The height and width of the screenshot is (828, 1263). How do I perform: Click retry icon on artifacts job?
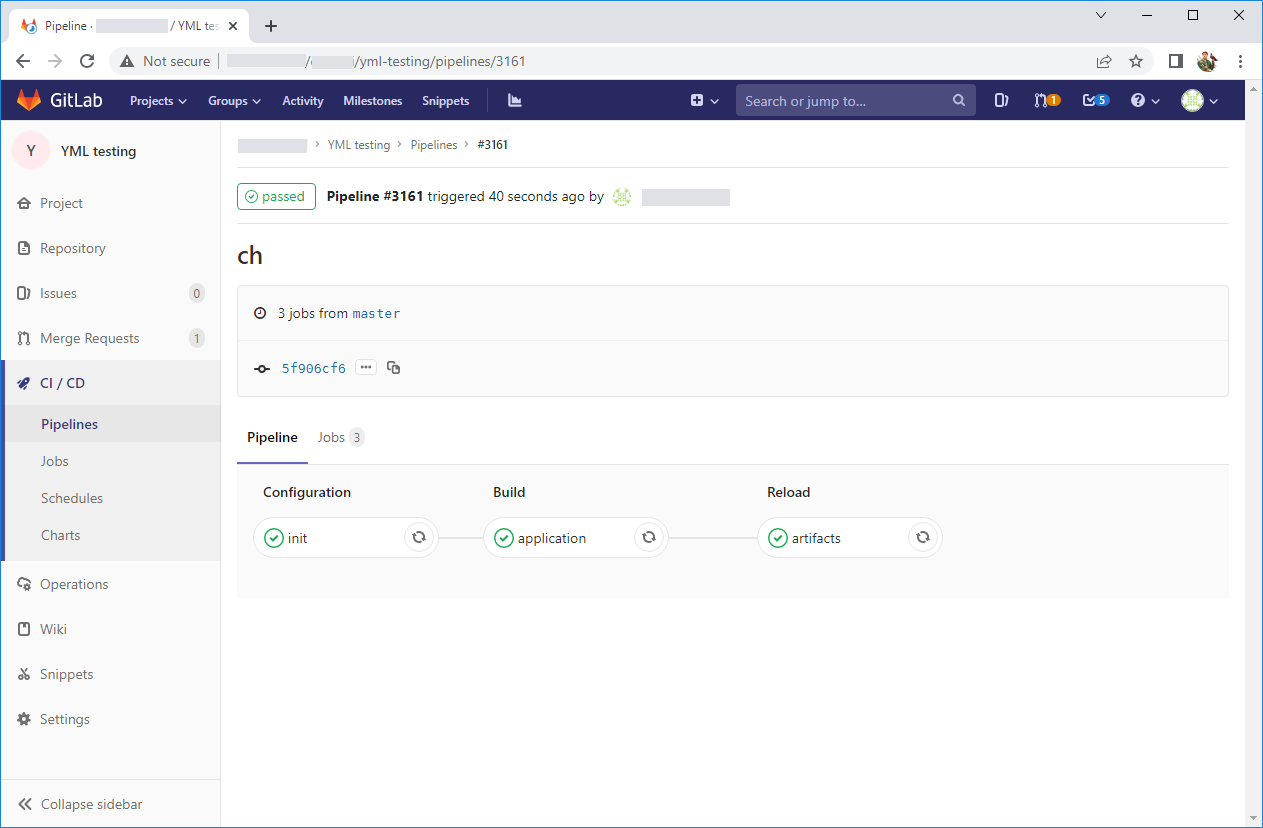click(x=923, y=538)
